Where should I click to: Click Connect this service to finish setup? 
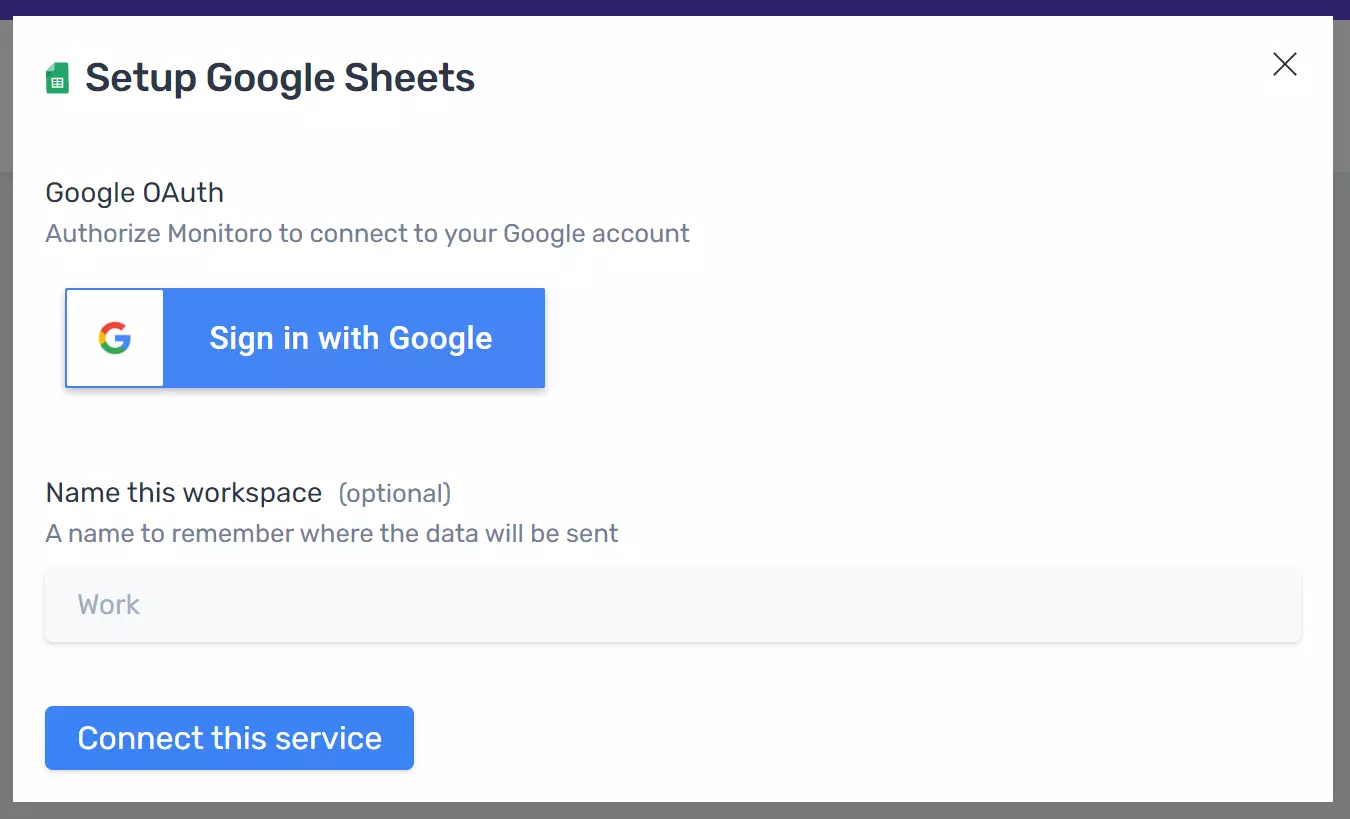229,738
